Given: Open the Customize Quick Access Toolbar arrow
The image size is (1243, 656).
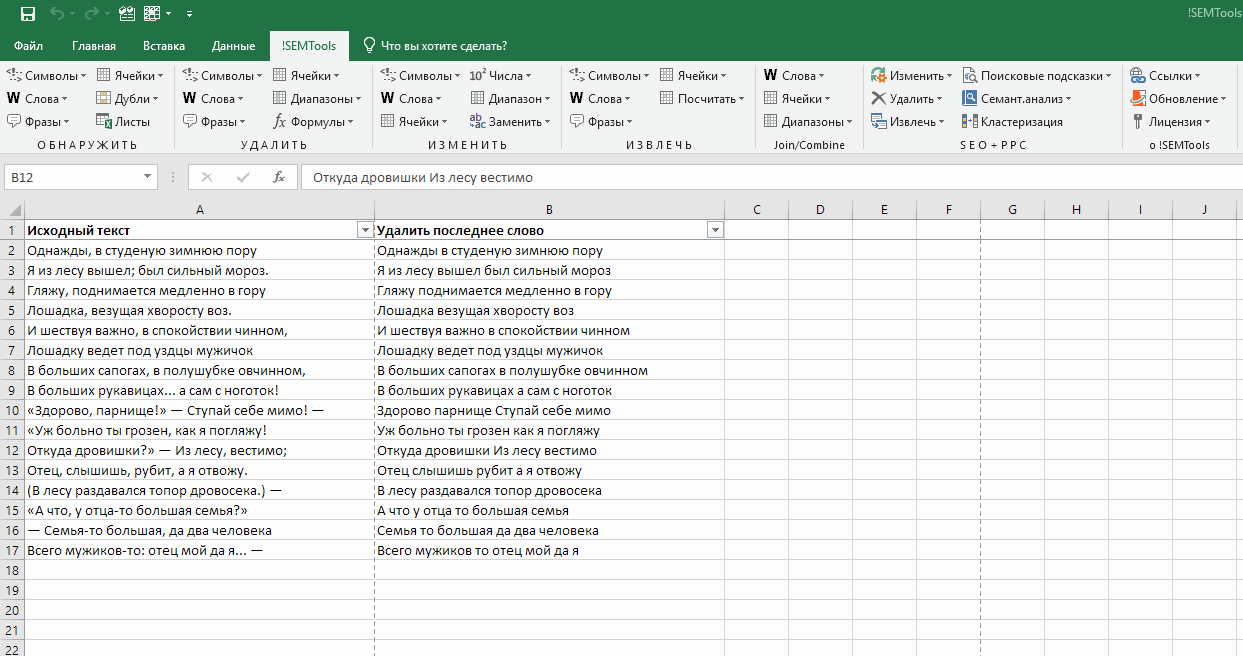Looking at the screenshot, I should (x=190, y=14).
